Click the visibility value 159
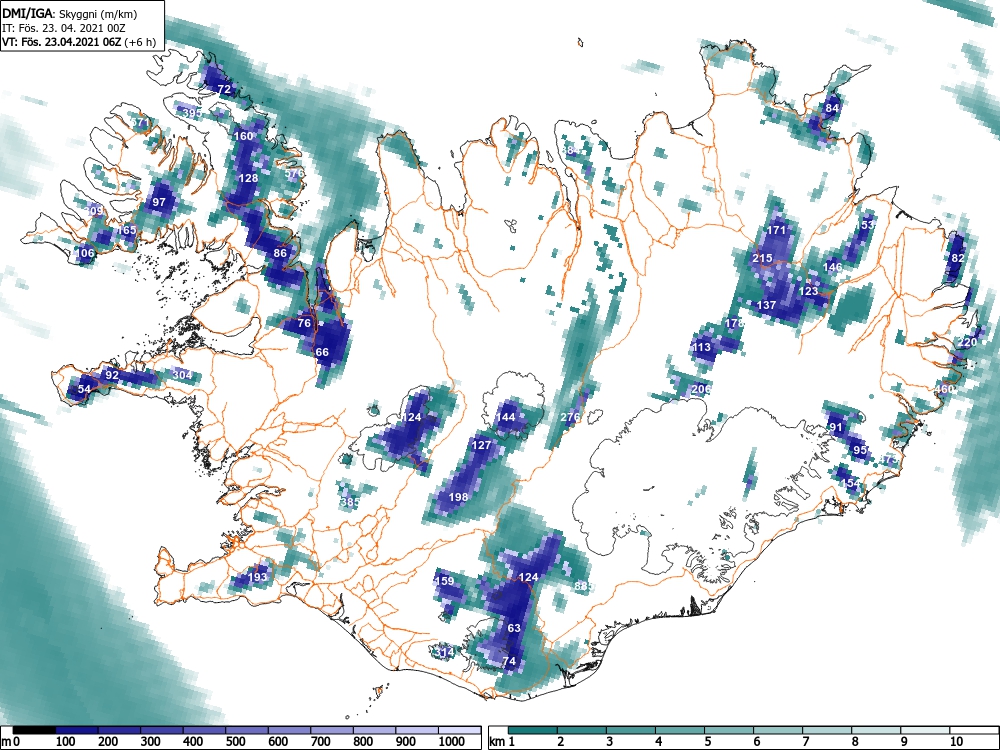The height and width of the screenshot is (750, 1000). point(444,580)
